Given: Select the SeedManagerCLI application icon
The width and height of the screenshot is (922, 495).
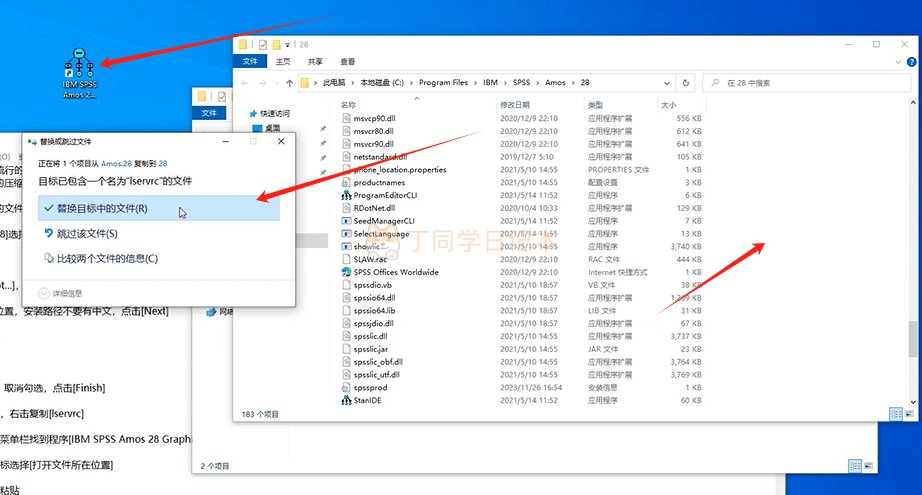Looking at the screenshot, I should point(346,221).
